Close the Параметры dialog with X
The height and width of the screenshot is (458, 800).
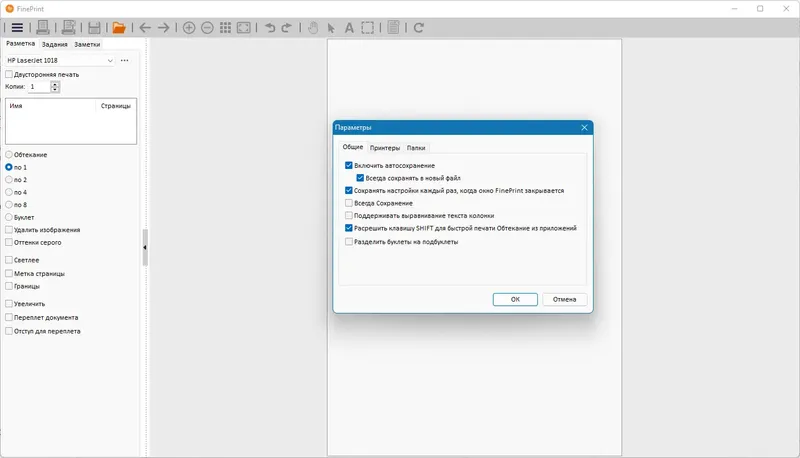tap(584, 128)
